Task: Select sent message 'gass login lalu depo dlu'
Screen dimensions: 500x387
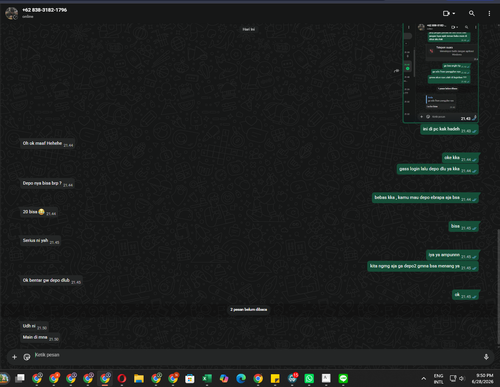Action: (x=438, y=169)
